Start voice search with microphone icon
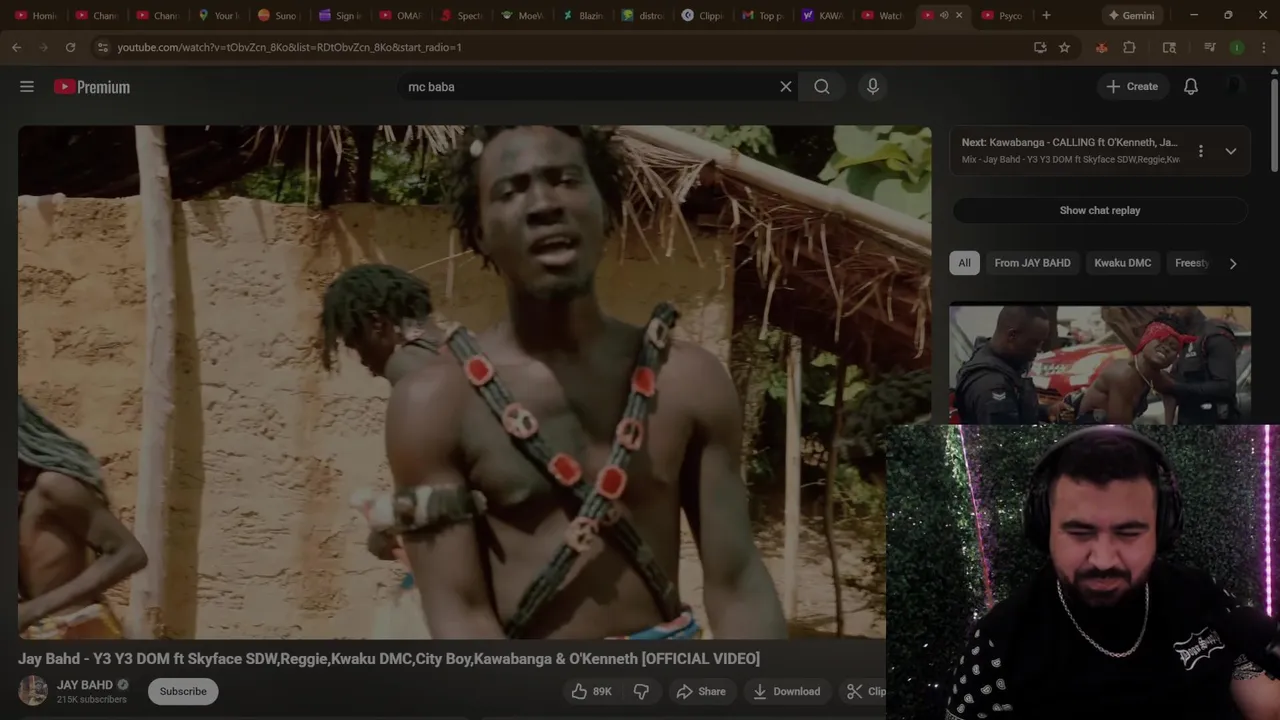 [x=873, y=87]
